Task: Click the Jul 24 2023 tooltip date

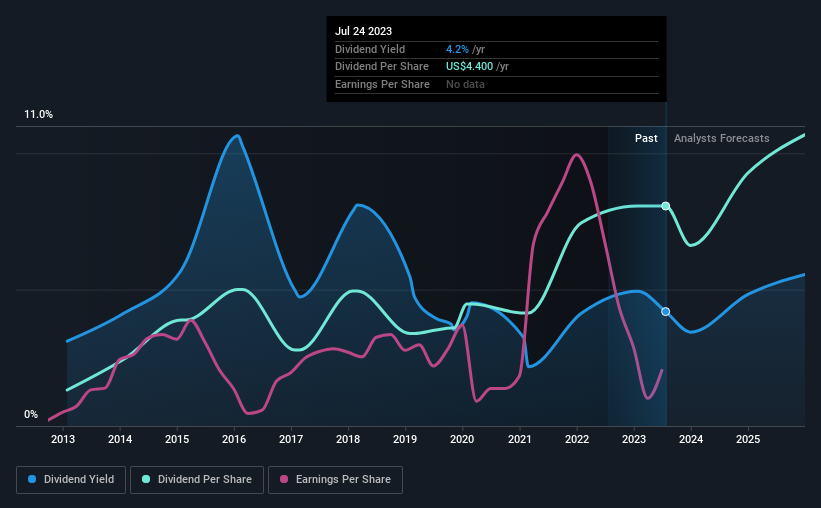Action: click(x=364, y=31)
